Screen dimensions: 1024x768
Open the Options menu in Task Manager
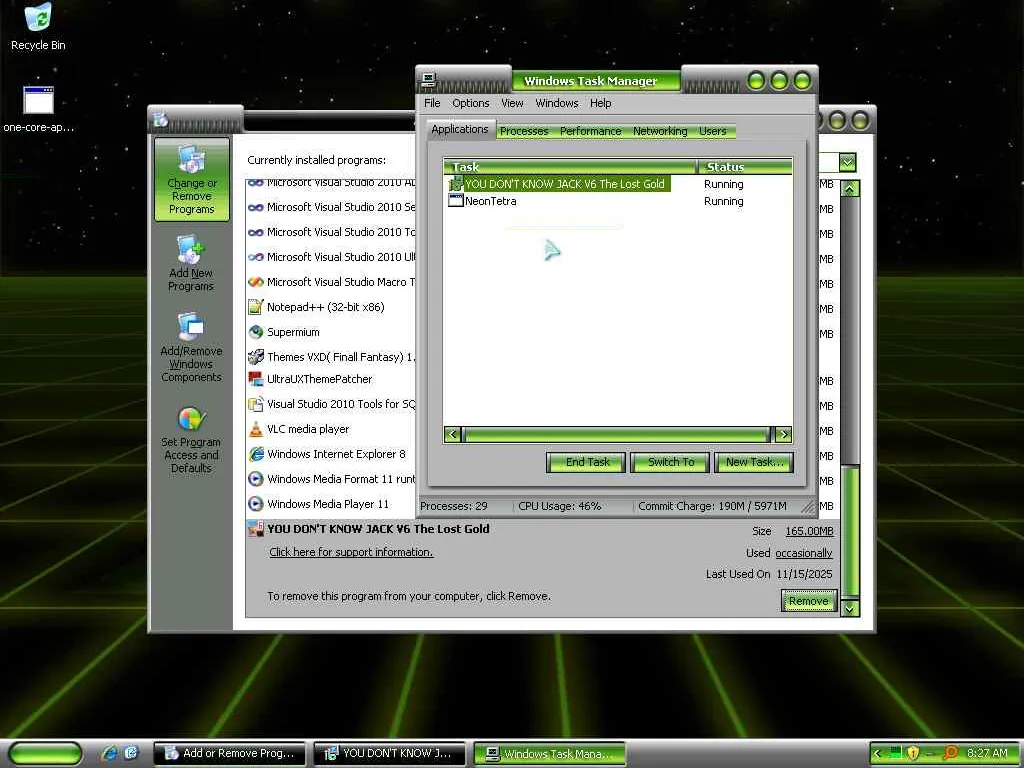coord(470,103)
